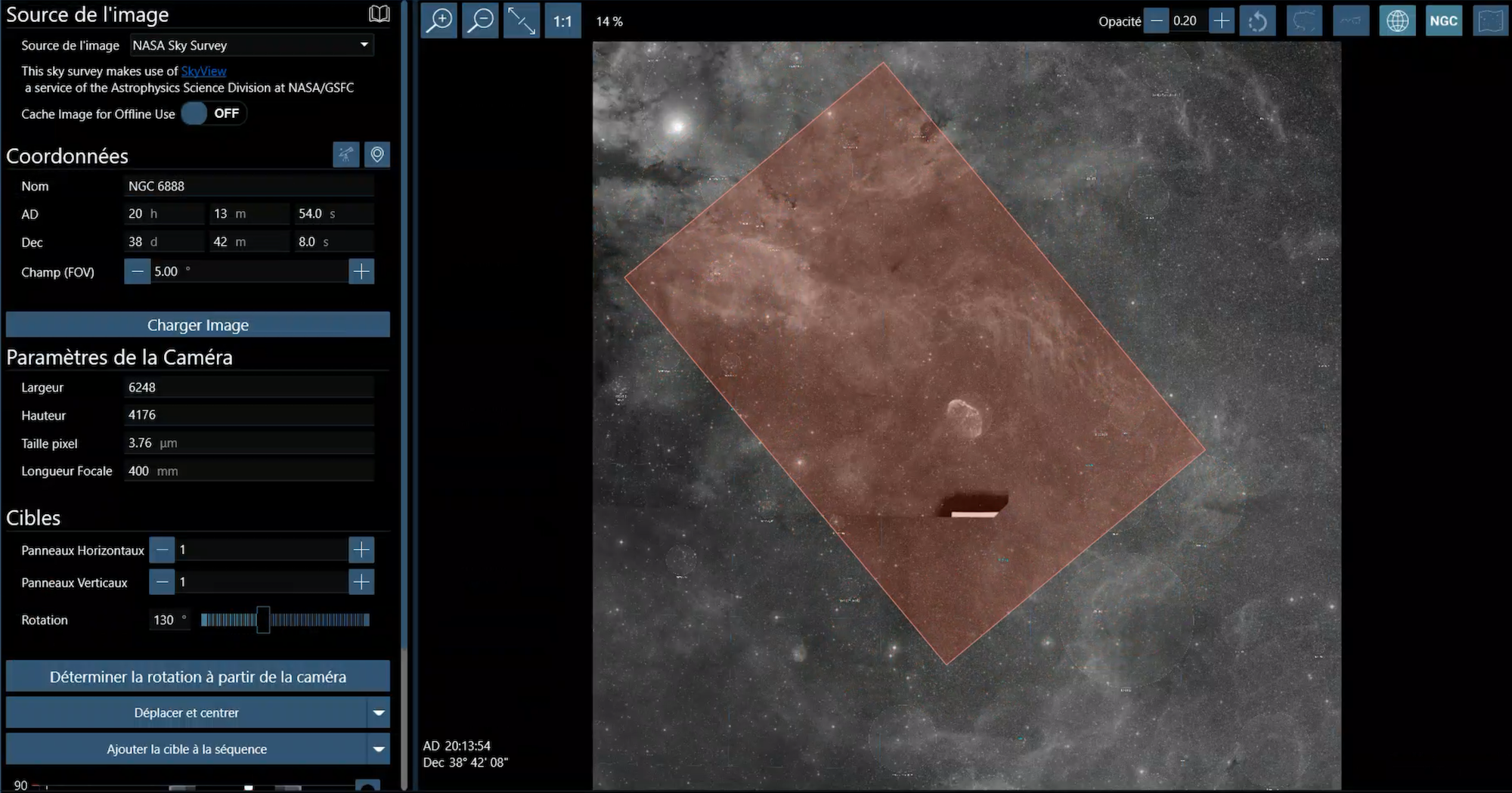The width and height of the screenshot is (1512, 793).
Task: Click the Rotation slider track
Action: pos(318,620)
